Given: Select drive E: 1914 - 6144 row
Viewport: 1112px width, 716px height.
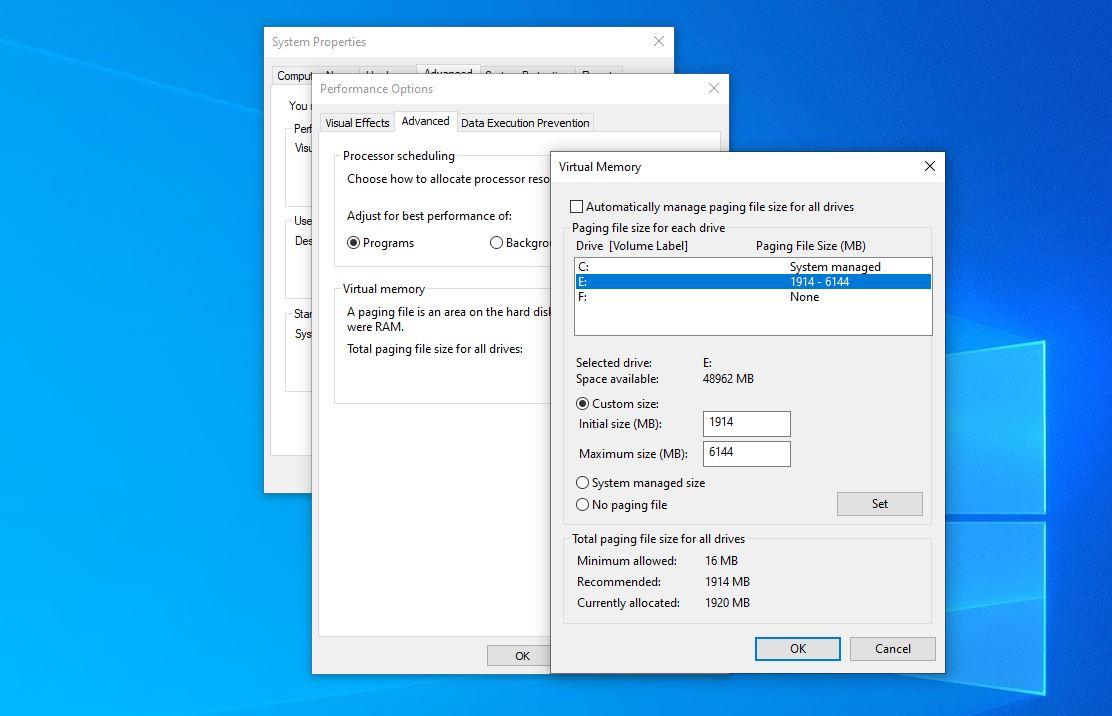Looking at the screenshot, I should (x=753, y=281).
